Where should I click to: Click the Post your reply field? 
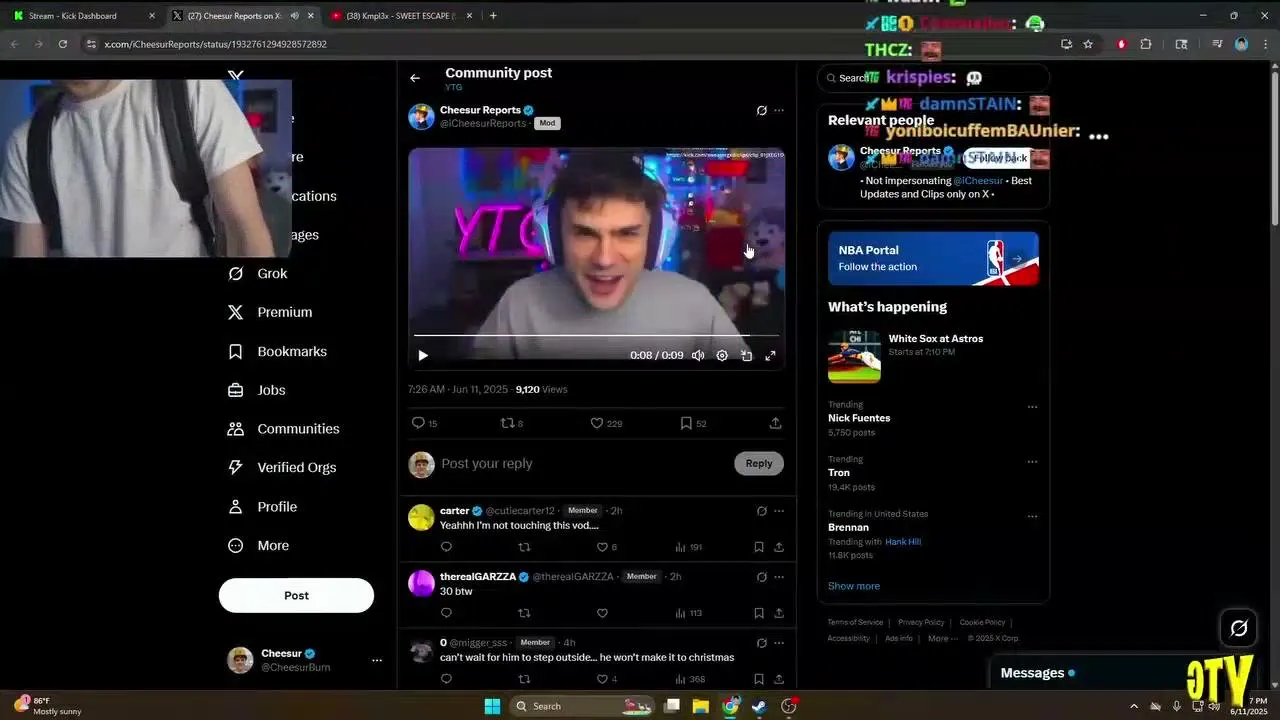(583, 464)
